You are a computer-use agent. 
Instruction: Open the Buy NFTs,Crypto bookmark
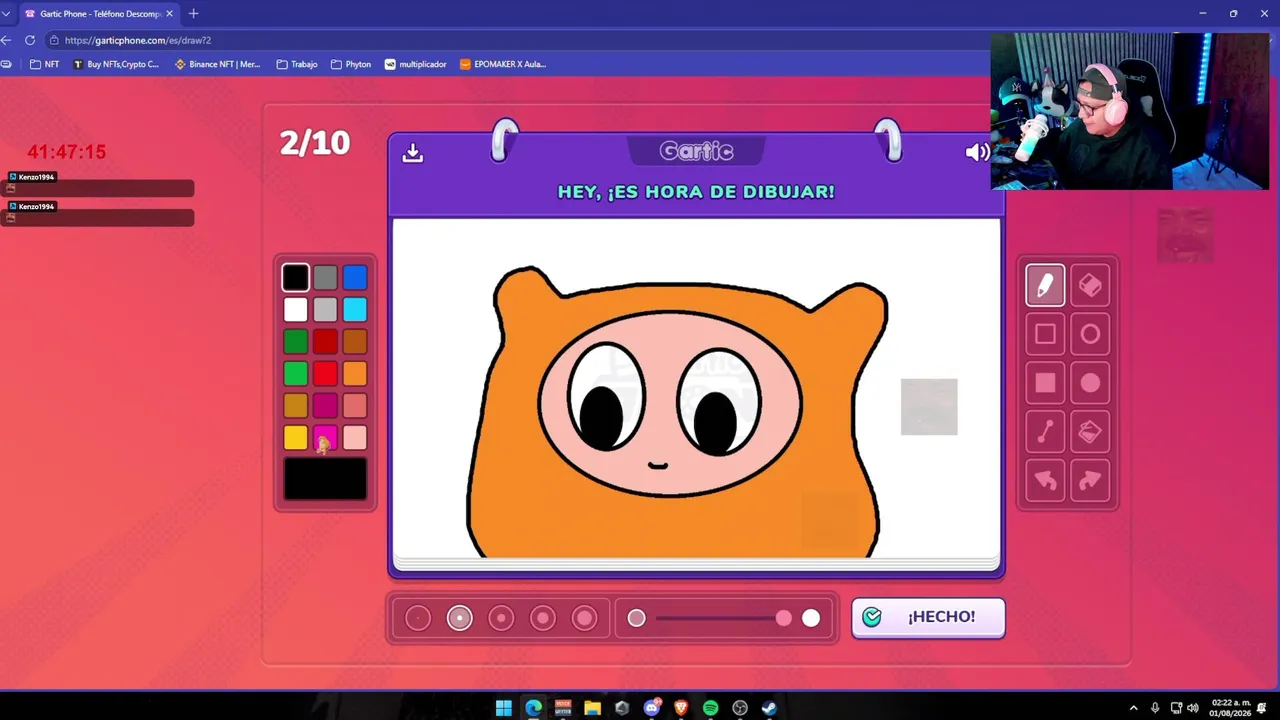pos(115,64)
